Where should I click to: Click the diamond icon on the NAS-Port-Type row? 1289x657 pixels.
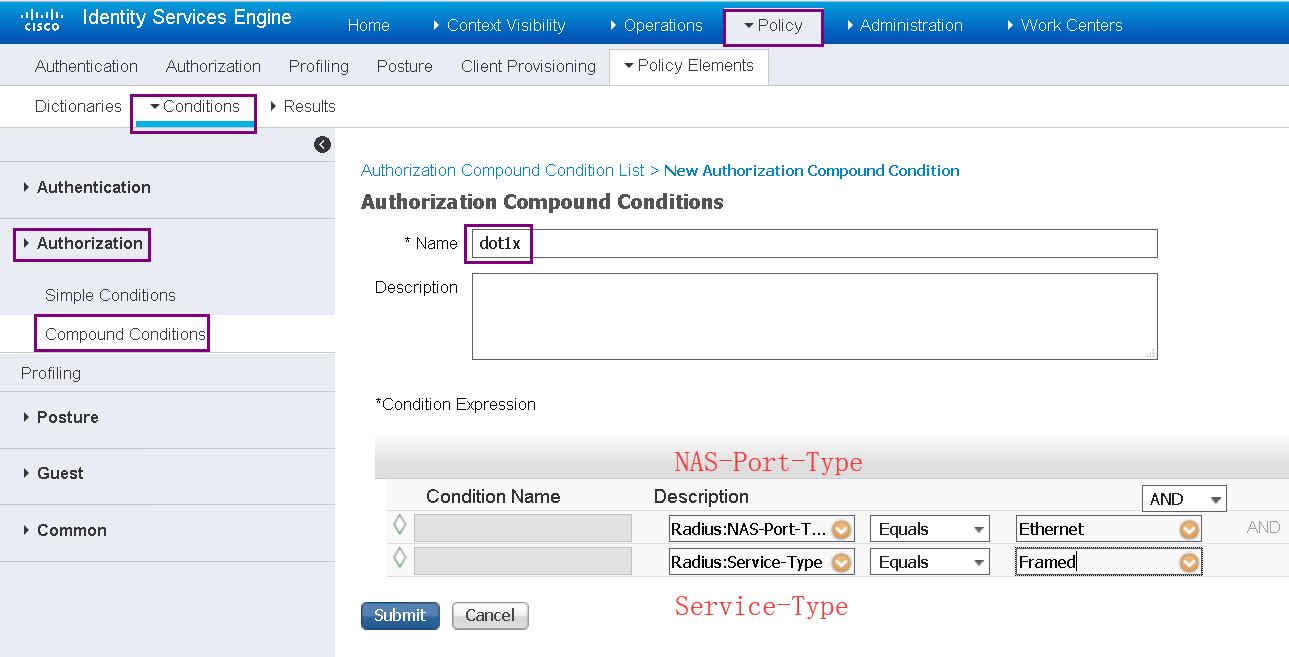(399, 528)
